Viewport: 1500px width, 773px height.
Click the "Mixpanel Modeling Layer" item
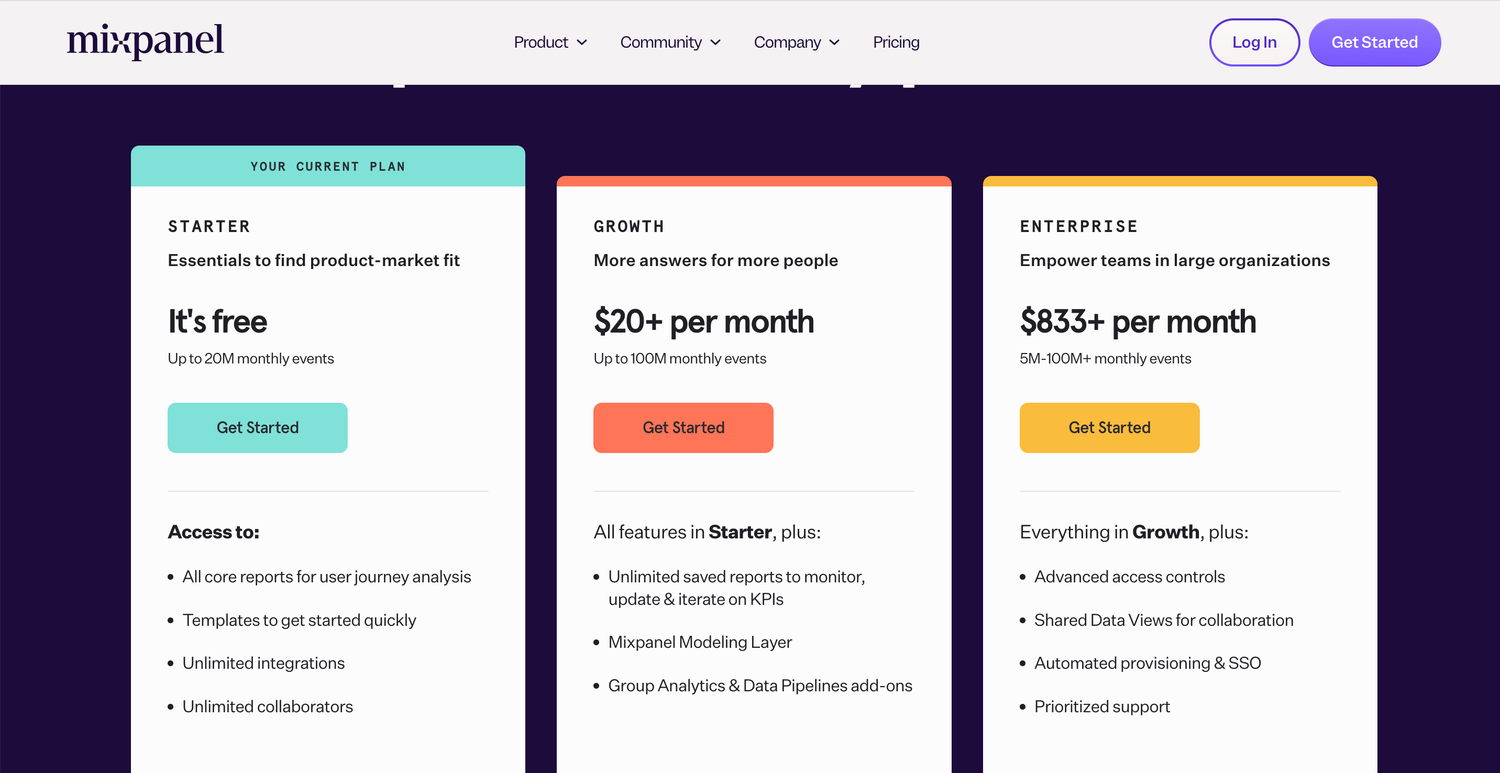tap(700, 642)
